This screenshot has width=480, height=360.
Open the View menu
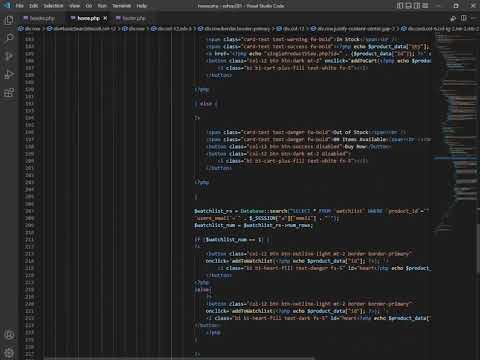pyautogui.click(x=75, y=6)
